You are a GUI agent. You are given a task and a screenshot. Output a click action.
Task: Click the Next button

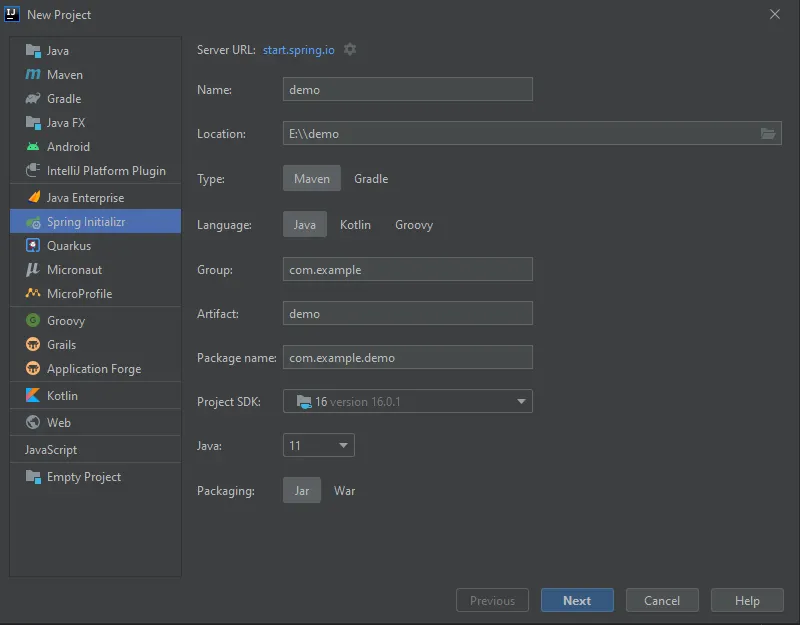pyautogui.click(x=577, y=600)
